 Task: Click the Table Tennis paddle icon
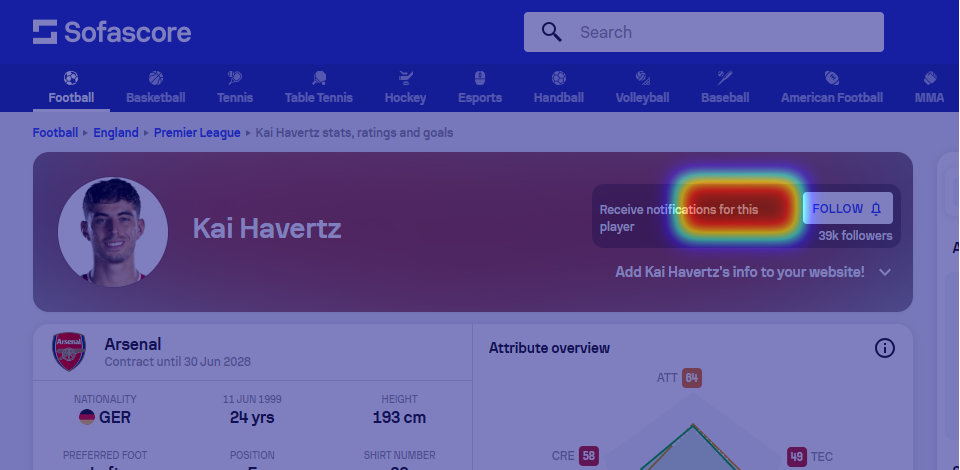tap(318, 78)
